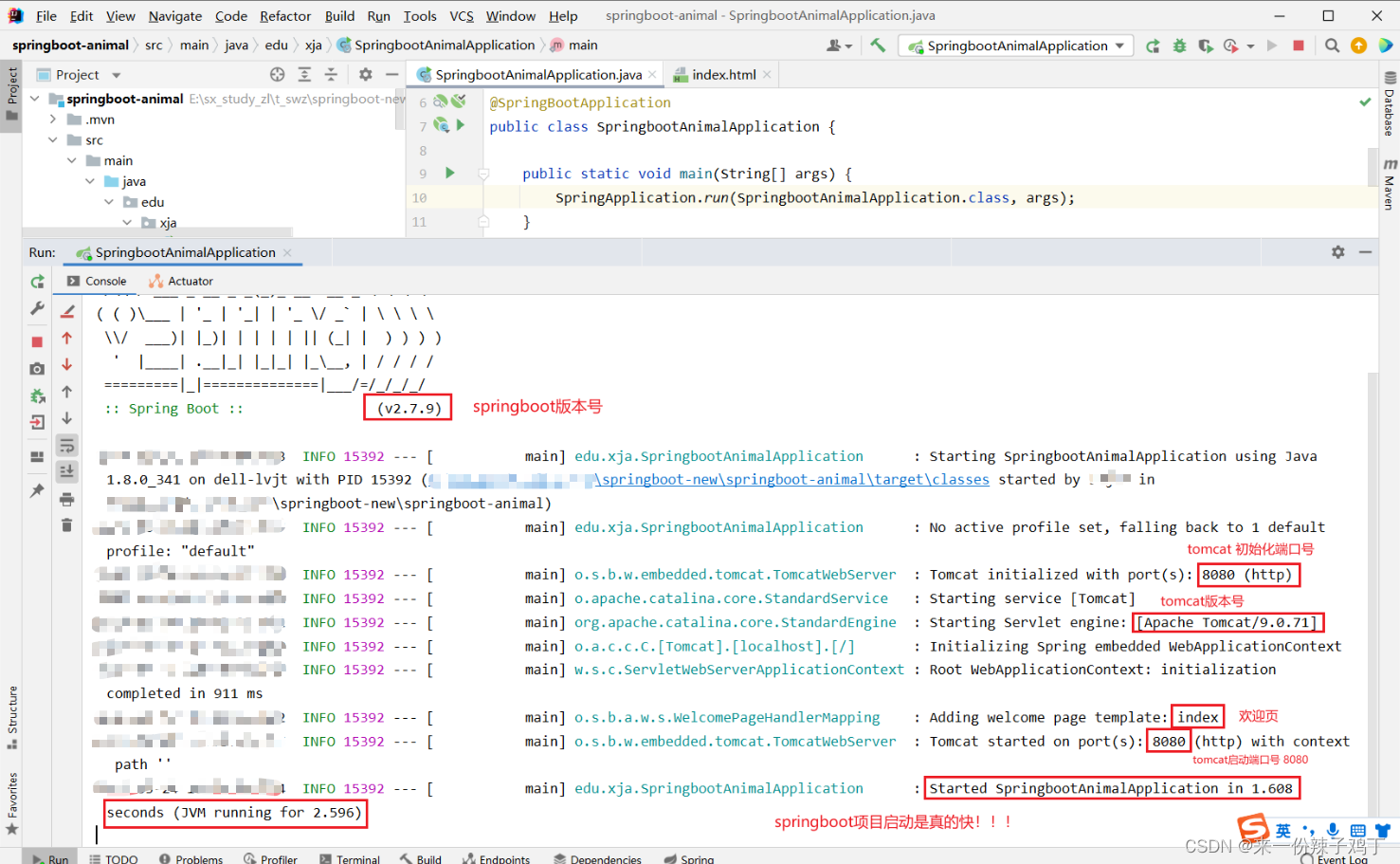Click the print icon in console toolbar
This screenshot has width=1400, height=864.
67,499
